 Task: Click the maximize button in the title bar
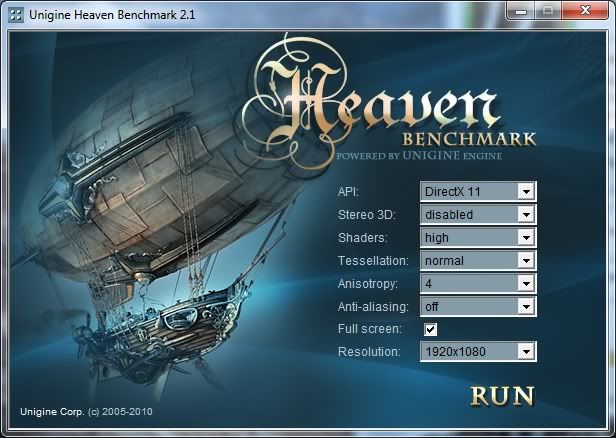548,11
